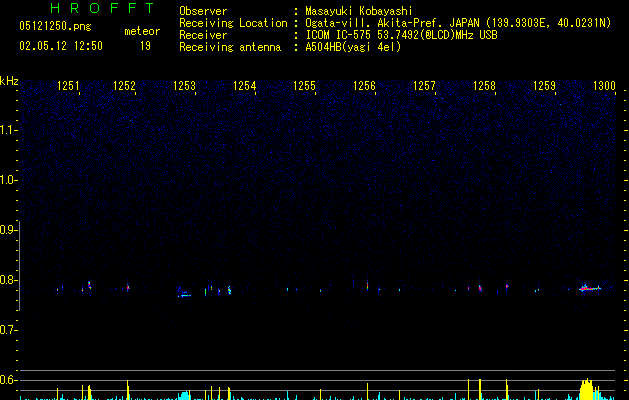Click the meteor count 19
629x400 pixels.
tap(145, 46)
